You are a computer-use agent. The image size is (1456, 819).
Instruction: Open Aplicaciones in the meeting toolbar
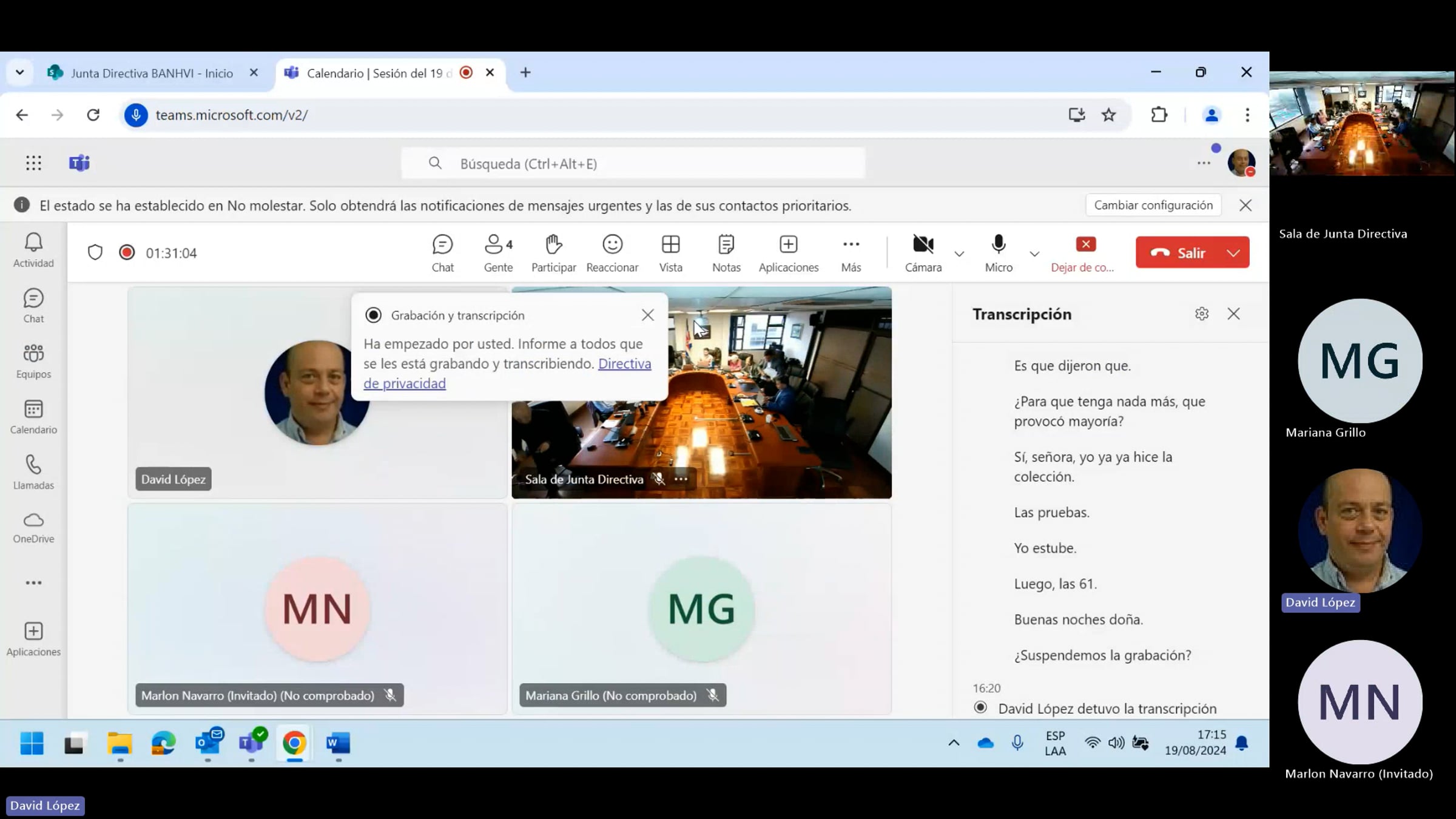788,253
